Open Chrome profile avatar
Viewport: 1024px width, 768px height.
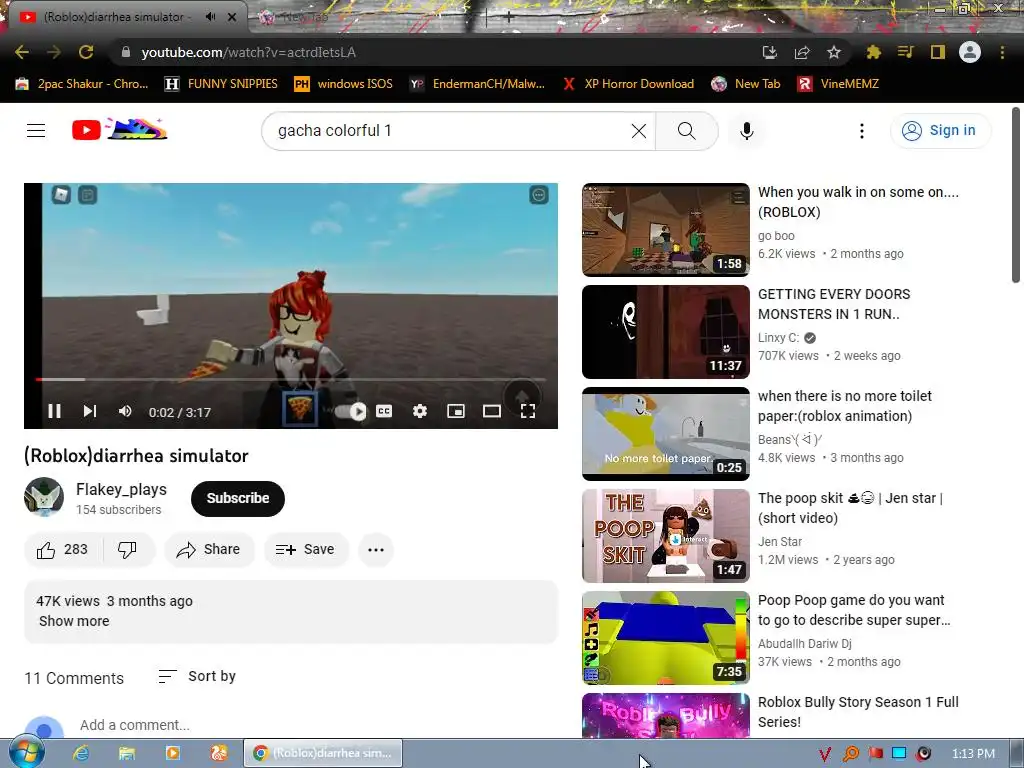(970, 52)
